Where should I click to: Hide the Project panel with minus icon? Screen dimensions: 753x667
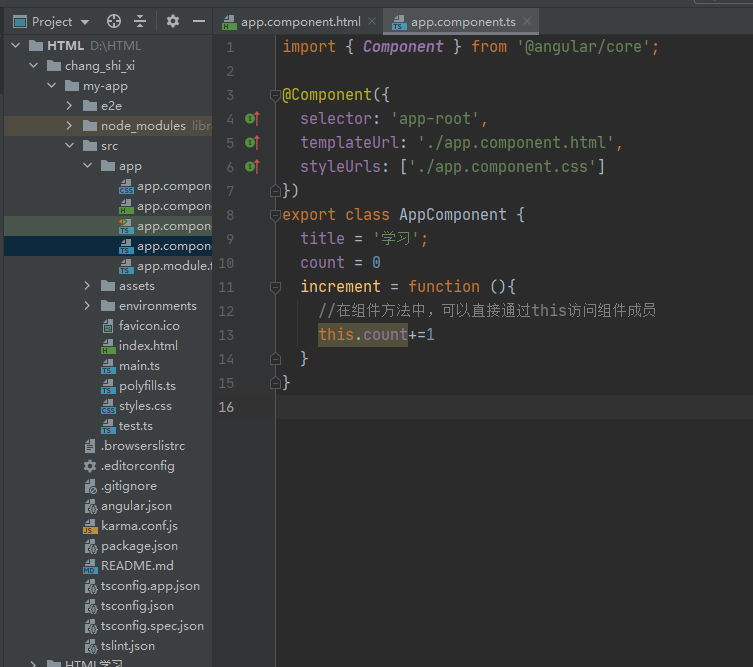[199, 21]
